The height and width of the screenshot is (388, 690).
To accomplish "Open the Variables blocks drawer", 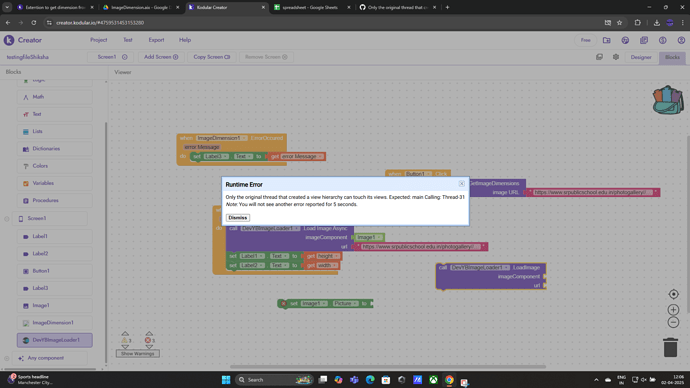I will tap(55, 183).
